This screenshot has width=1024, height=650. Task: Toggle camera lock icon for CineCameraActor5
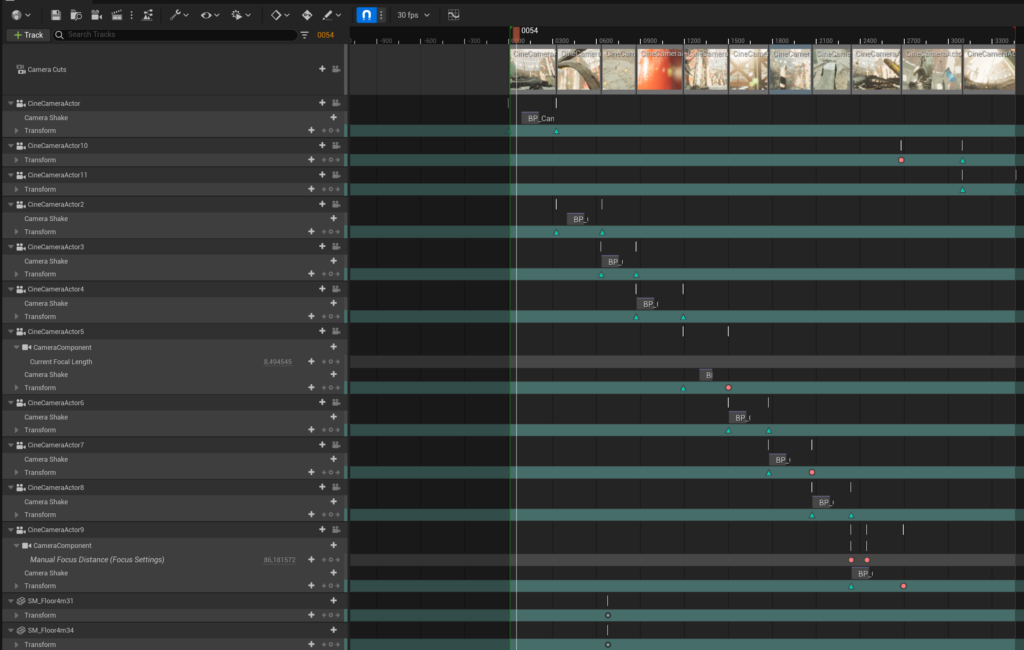click(336, 331)
